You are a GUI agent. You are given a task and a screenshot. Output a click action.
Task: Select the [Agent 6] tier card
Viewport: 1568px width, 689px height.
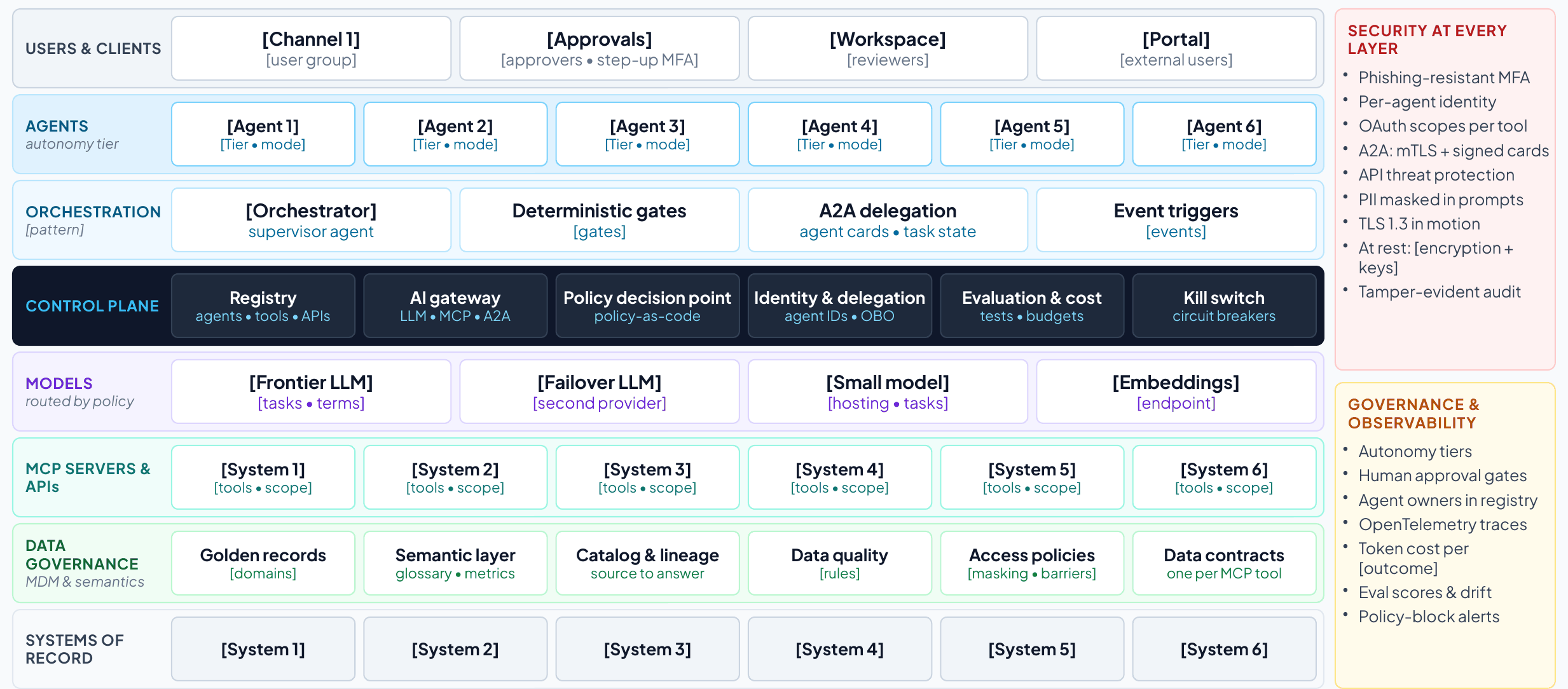point(1224,134)
